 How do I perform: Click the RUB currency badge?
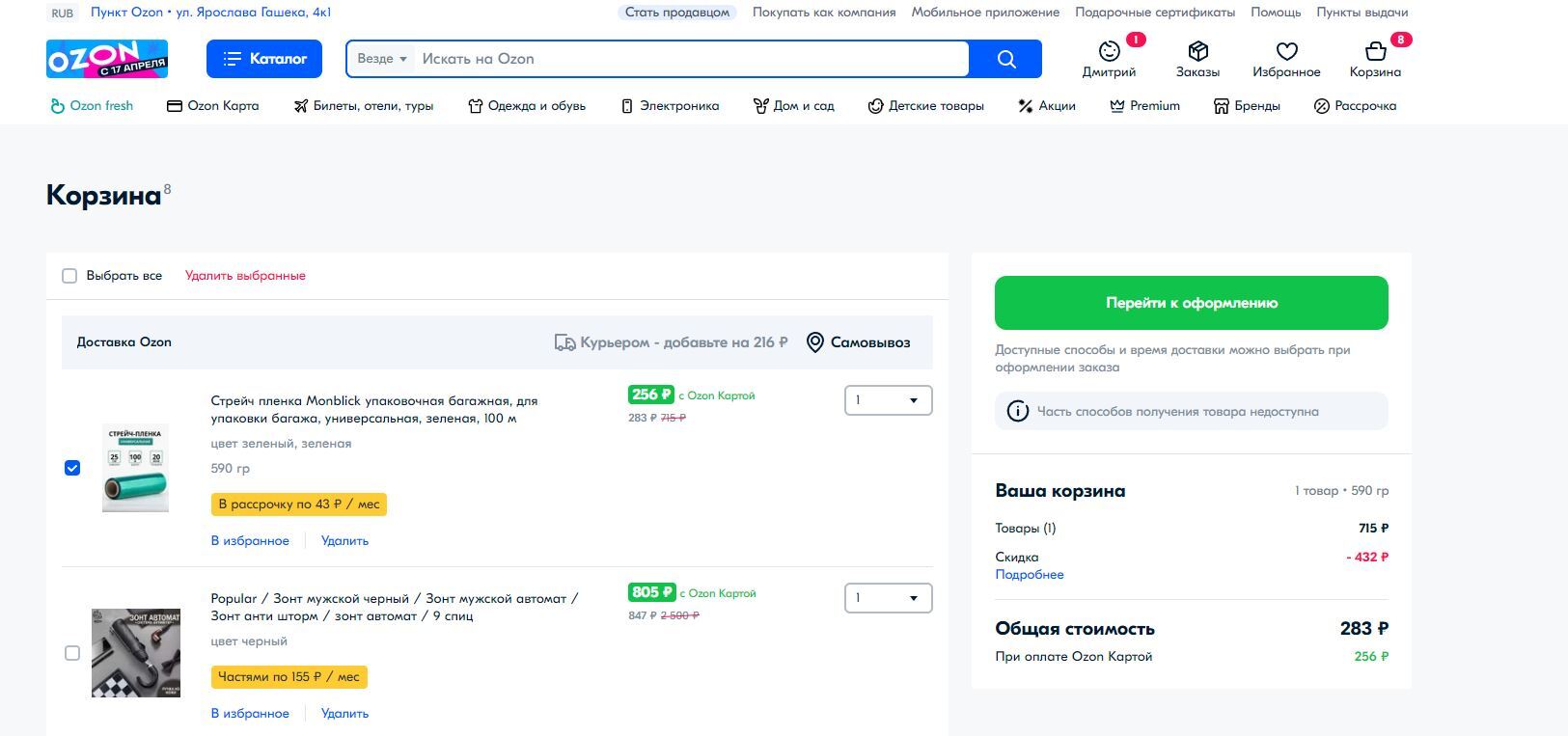click(x=63, y=13)
